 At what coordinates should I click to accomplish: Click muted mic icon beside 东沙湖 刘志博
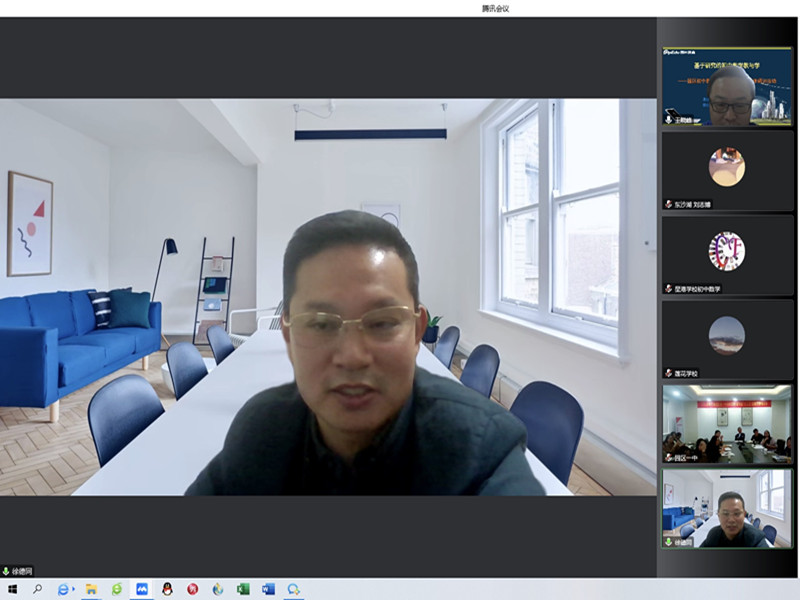pyautogui.click(x=668, y=204)
